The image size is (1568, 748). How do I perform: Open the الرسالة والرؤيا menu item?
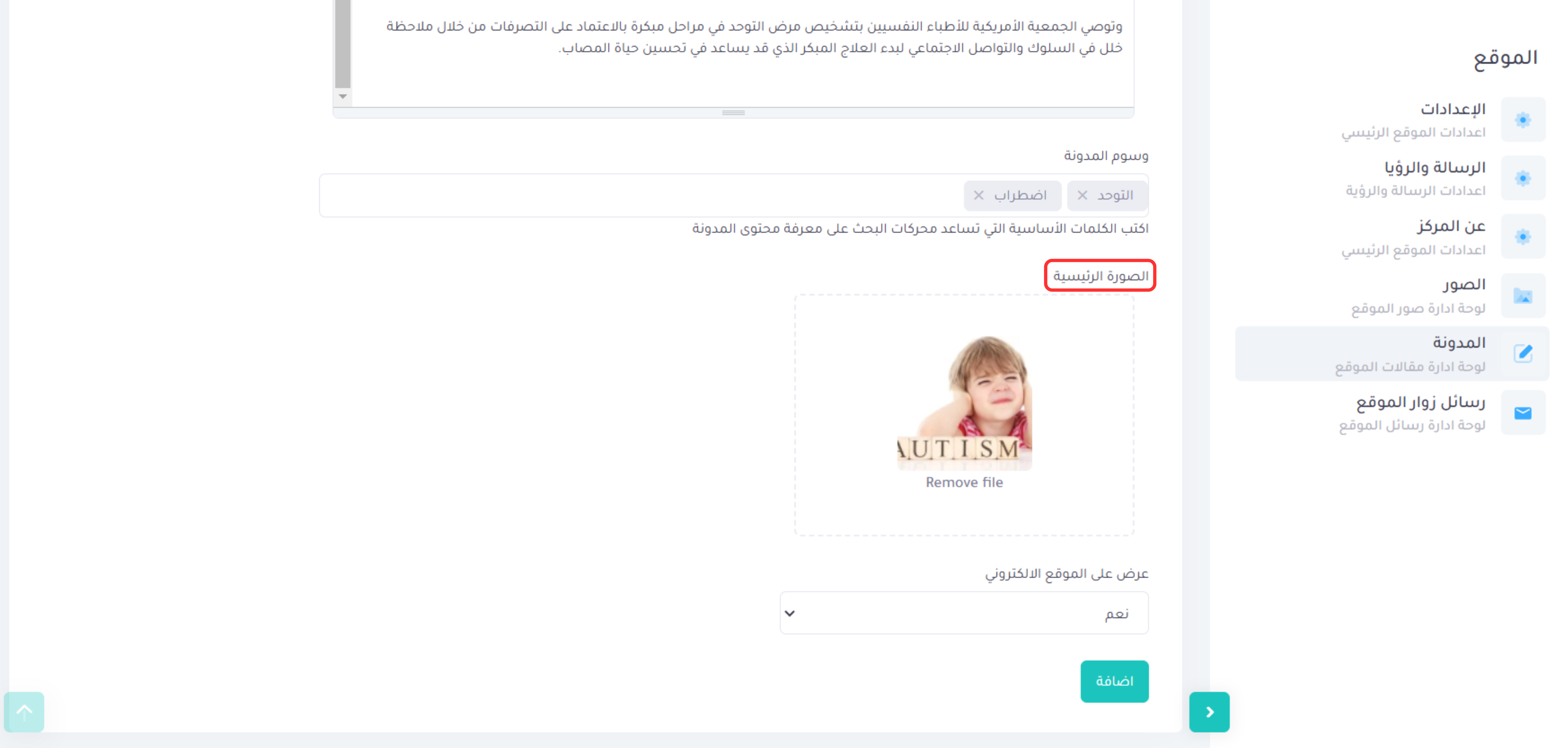tap(1391, 178)
